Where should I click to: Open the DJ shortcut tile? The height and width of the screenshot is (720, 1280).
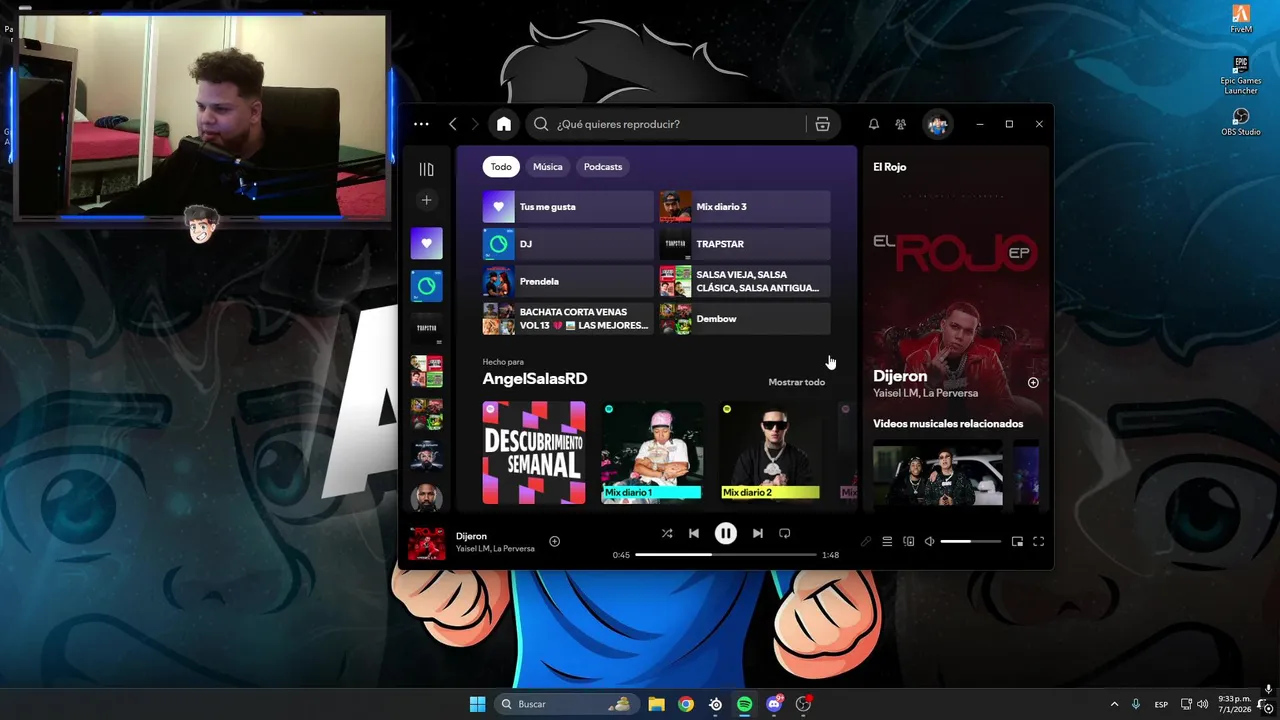point(568,244)
